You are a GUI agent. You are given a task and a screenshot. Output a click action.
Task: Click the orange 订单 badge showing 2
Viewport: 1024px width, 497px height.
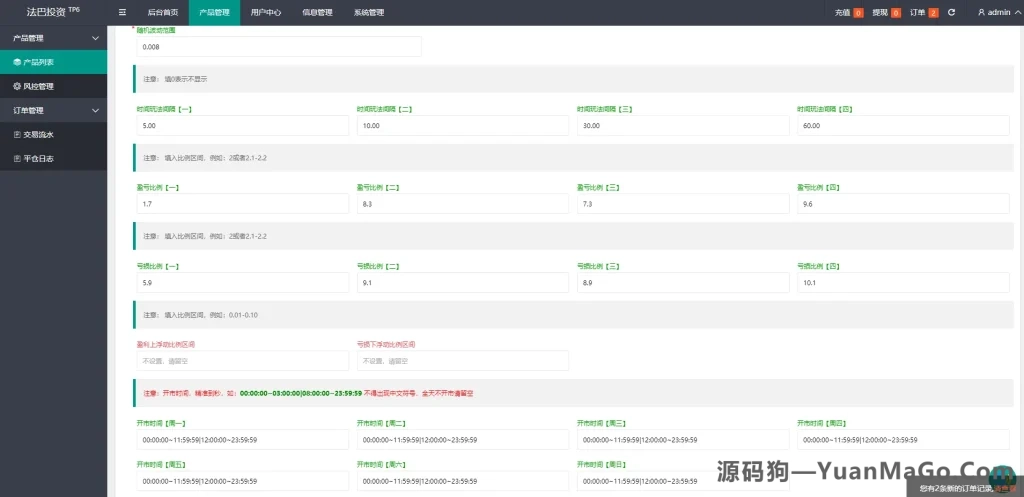pos(933,13)
